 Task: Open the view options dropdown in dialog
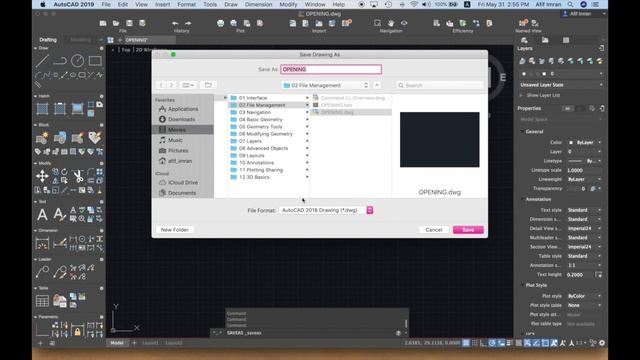(x=188, y=85)
